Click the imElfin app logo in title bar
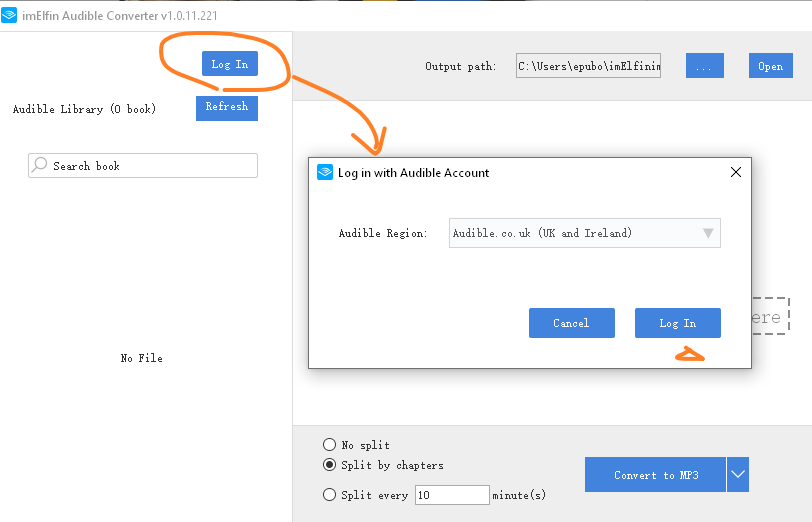The height and width of the screenshot is (522, 812). pos(9,15)
